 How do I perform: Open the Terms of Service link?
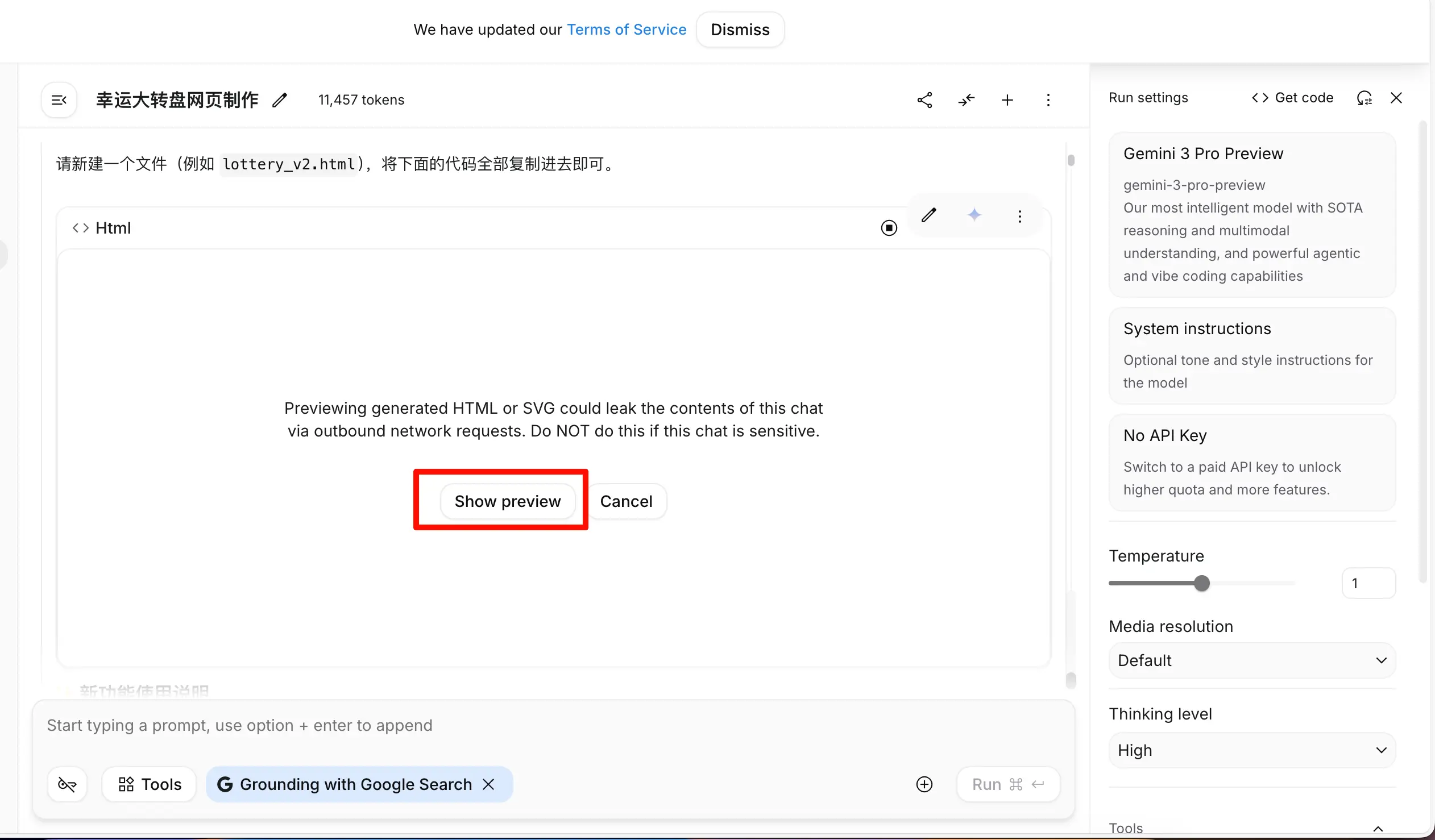(627, 30)
